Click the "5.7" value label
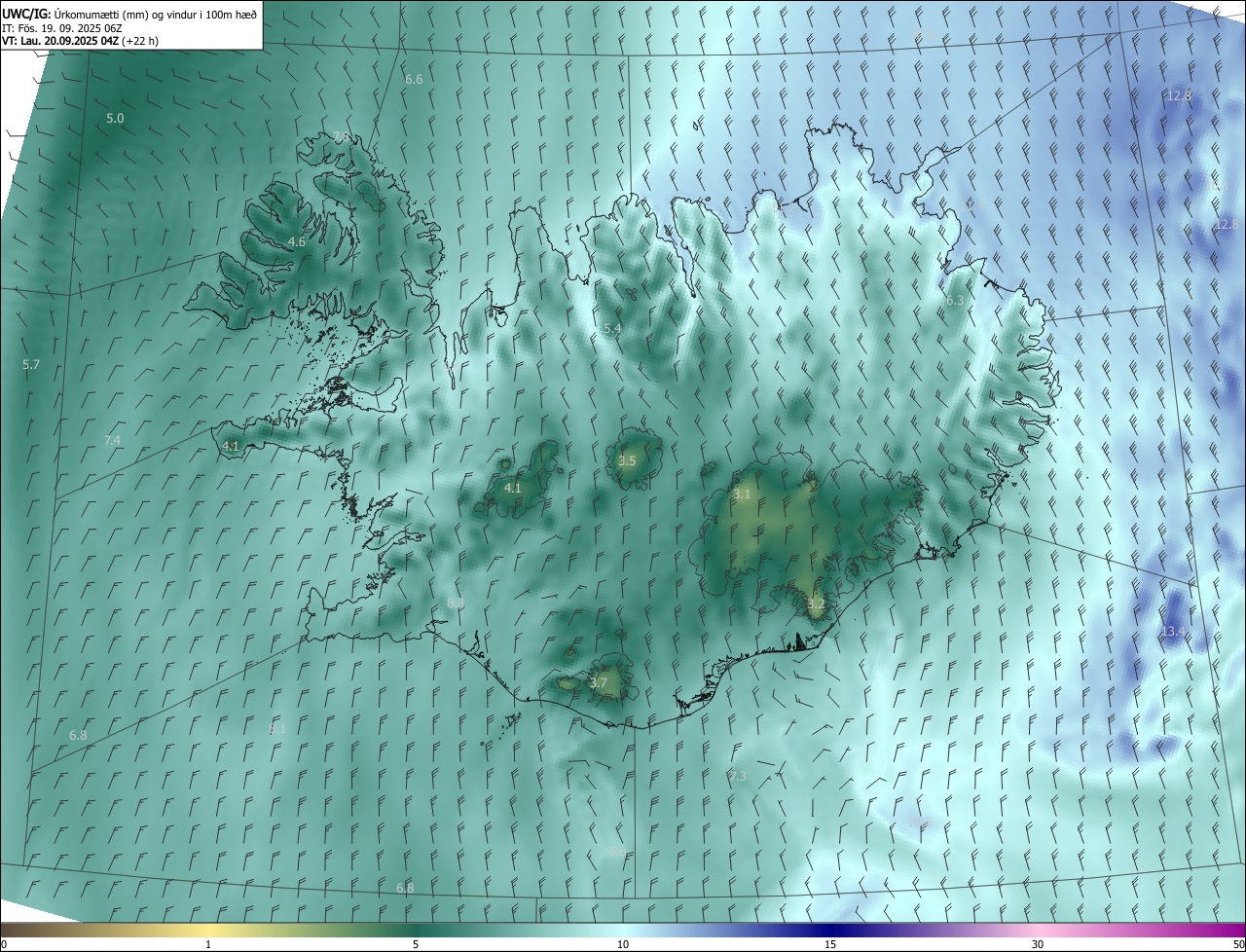Viewport: 1246px width, 952px height. [x=31, y=365]
